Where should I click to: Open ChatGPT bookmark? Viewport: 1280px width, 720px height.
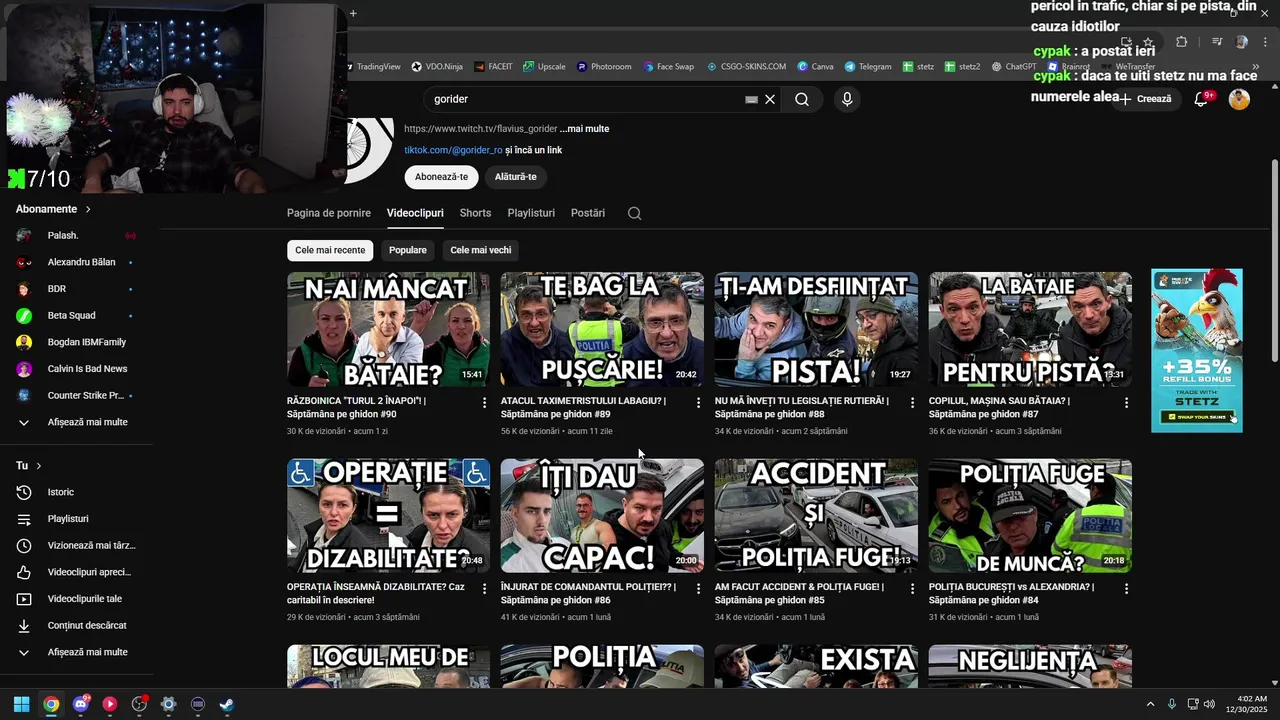pos(1013,67)
